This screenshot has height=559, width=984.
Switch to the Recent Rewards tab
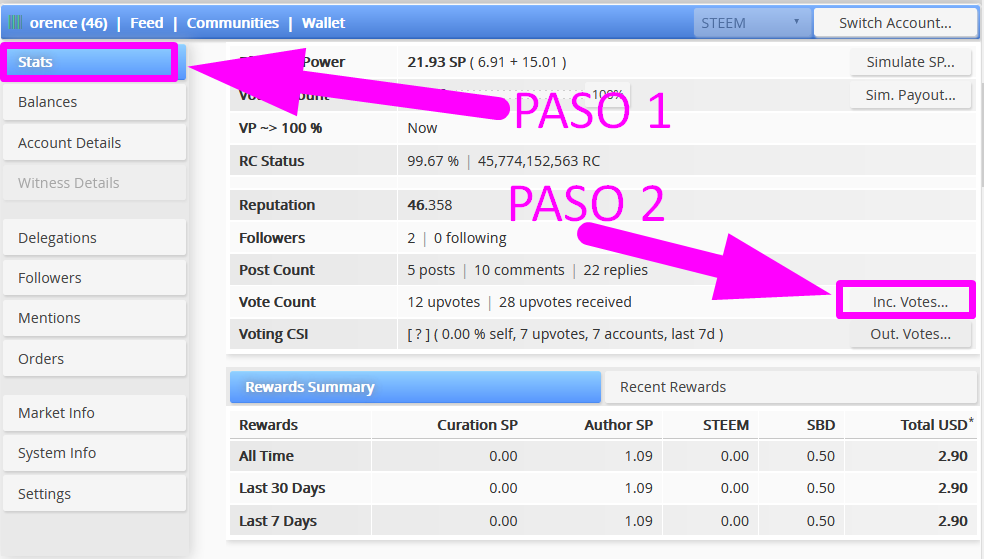click(790, 387)
